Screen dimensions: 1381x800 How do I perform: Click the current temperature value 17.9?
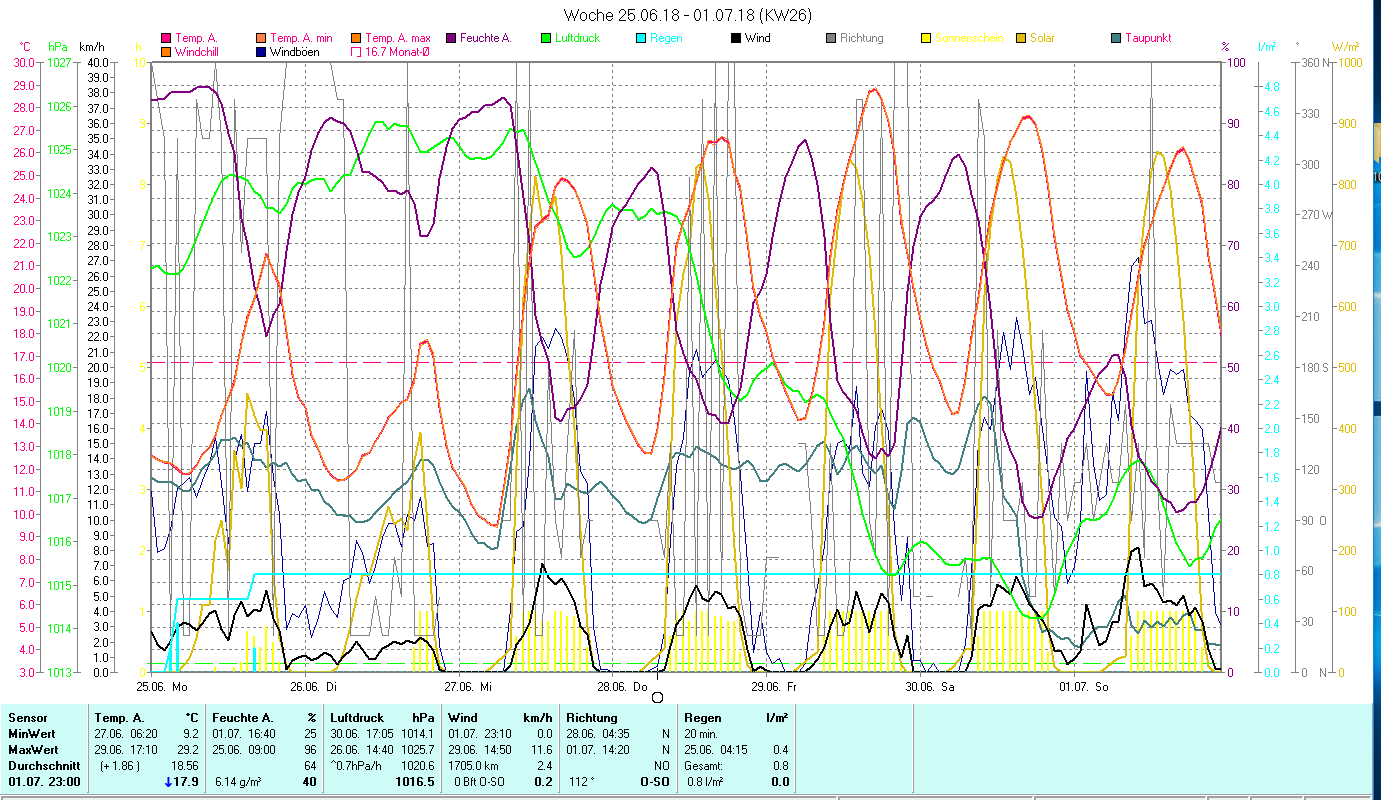(186, 781)
